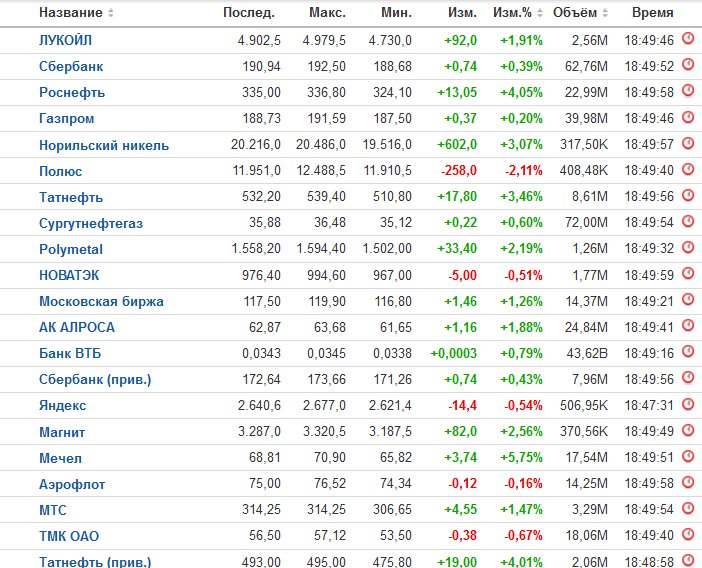Click the Послед. column header
The image size is (702, 568).
(249, 13)
